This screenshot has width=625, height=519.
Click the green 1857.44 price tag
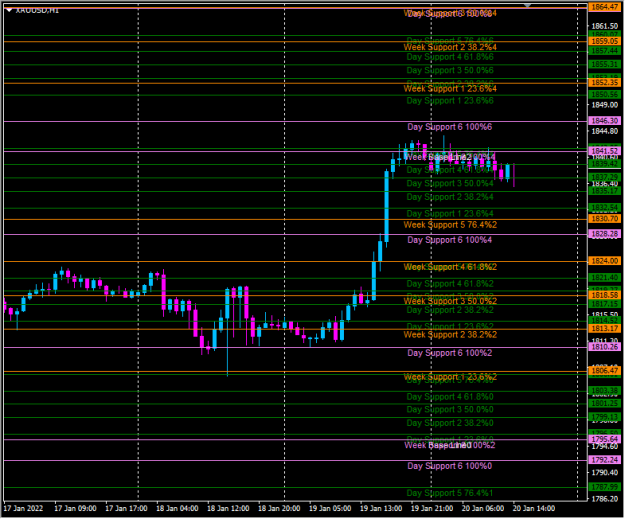(605, 51)
